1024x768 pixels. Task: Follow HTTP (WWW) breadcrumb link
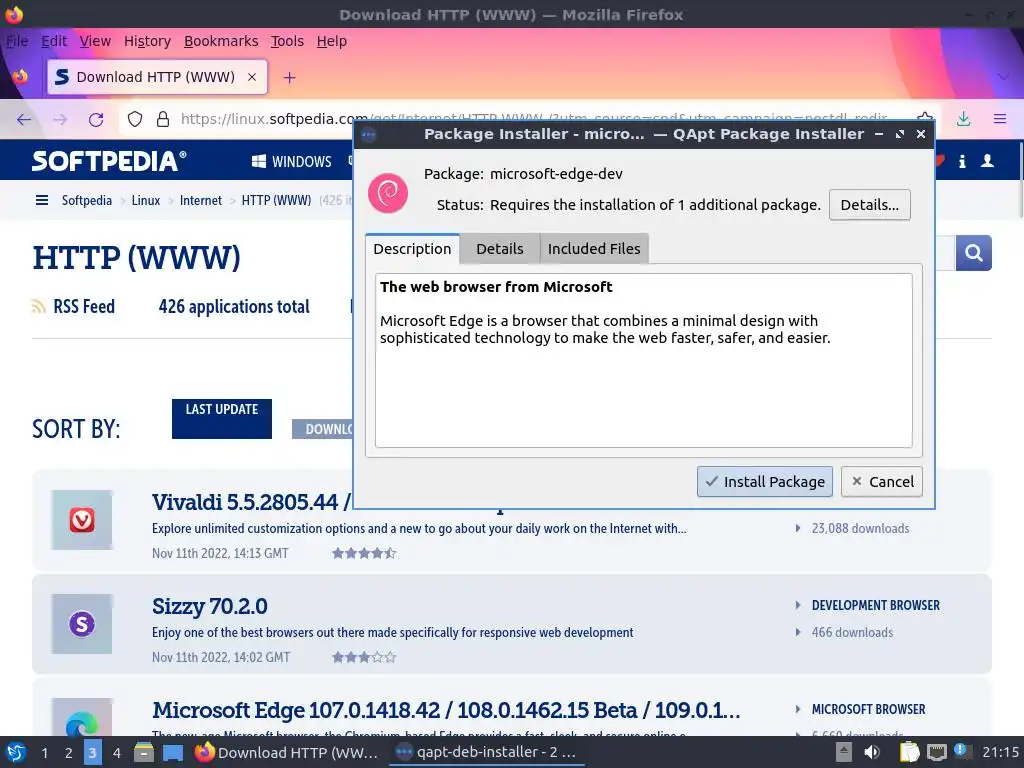click(x=276, y=200)
